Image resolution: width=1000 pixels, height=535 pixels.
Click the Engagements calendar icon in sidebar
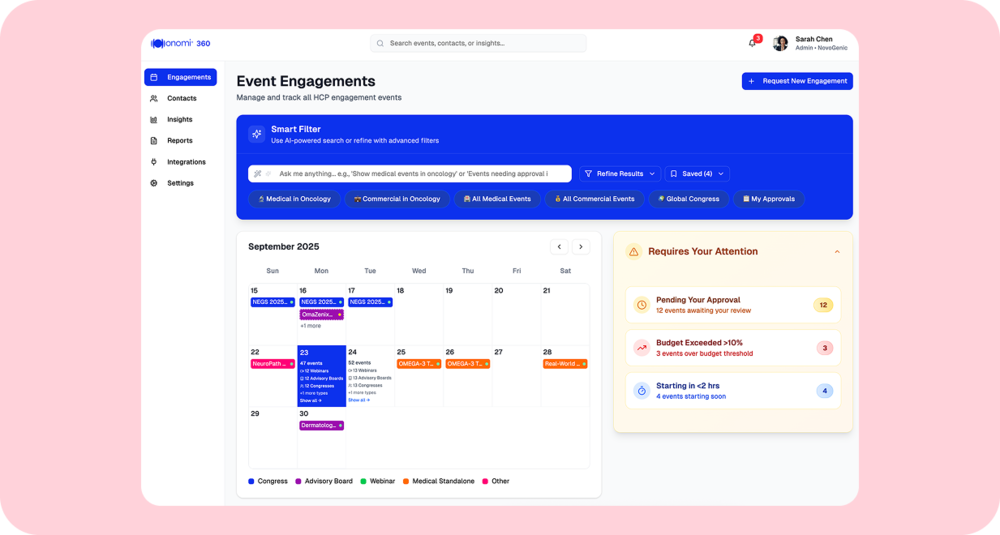[x=154, y=77]
